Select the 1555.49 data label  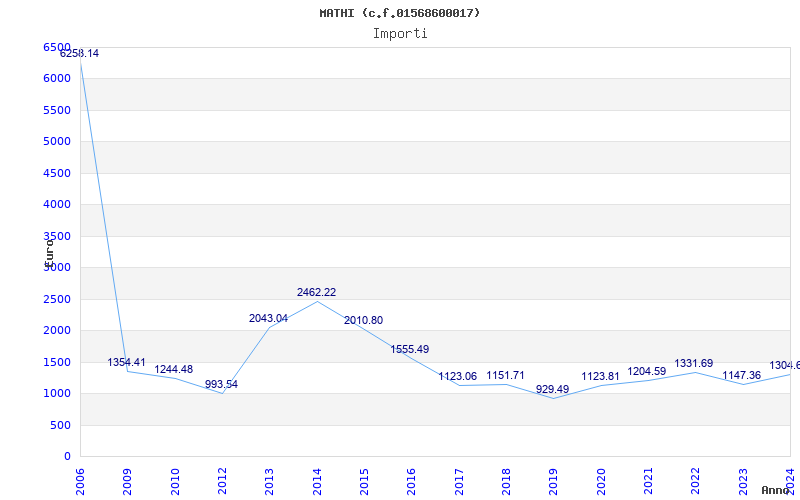(410, 349)
